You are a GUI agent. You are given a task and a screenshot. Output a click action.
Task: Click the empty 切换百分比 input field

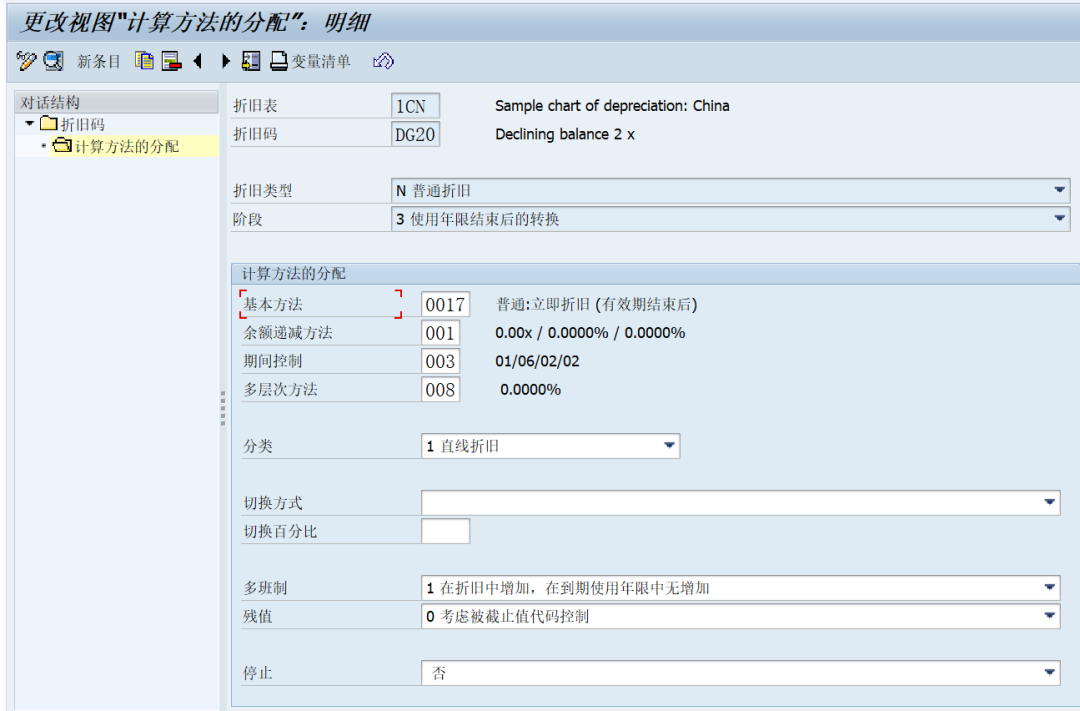(x=445, y=531)
